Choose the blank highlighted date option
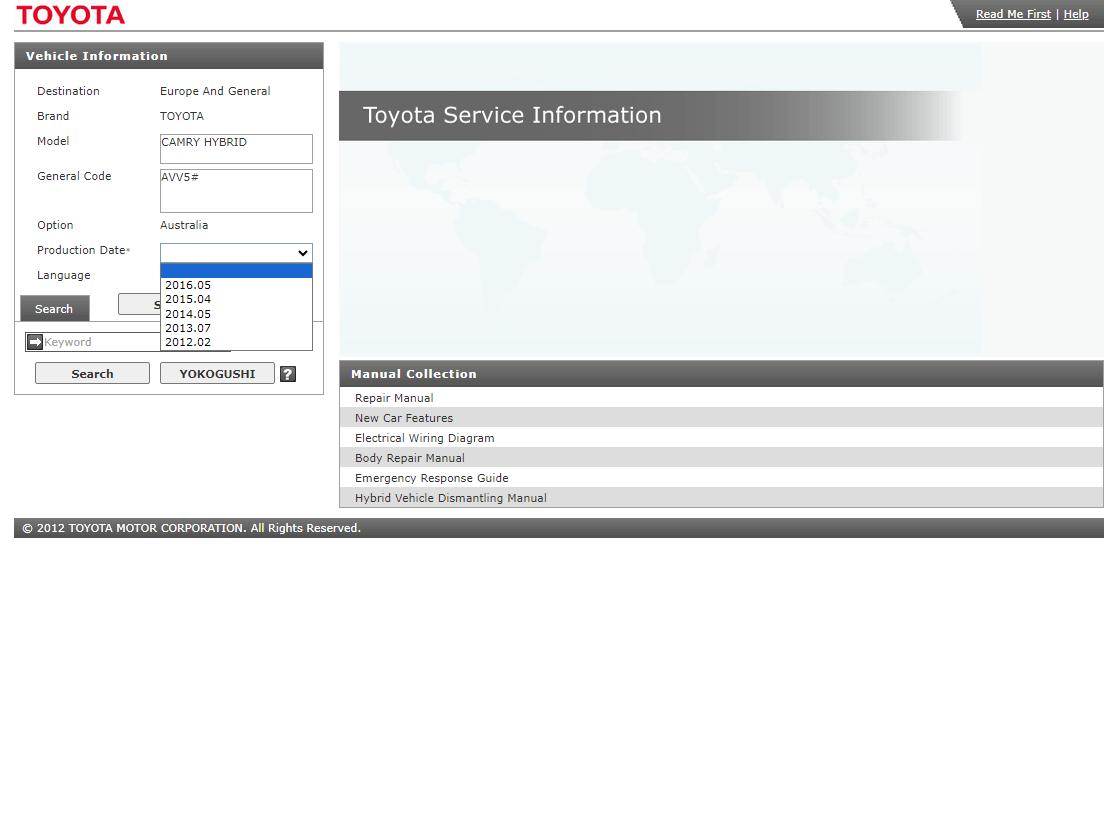Image resolution: width=1117 pixels, height=833 pixels. [236, 271]
